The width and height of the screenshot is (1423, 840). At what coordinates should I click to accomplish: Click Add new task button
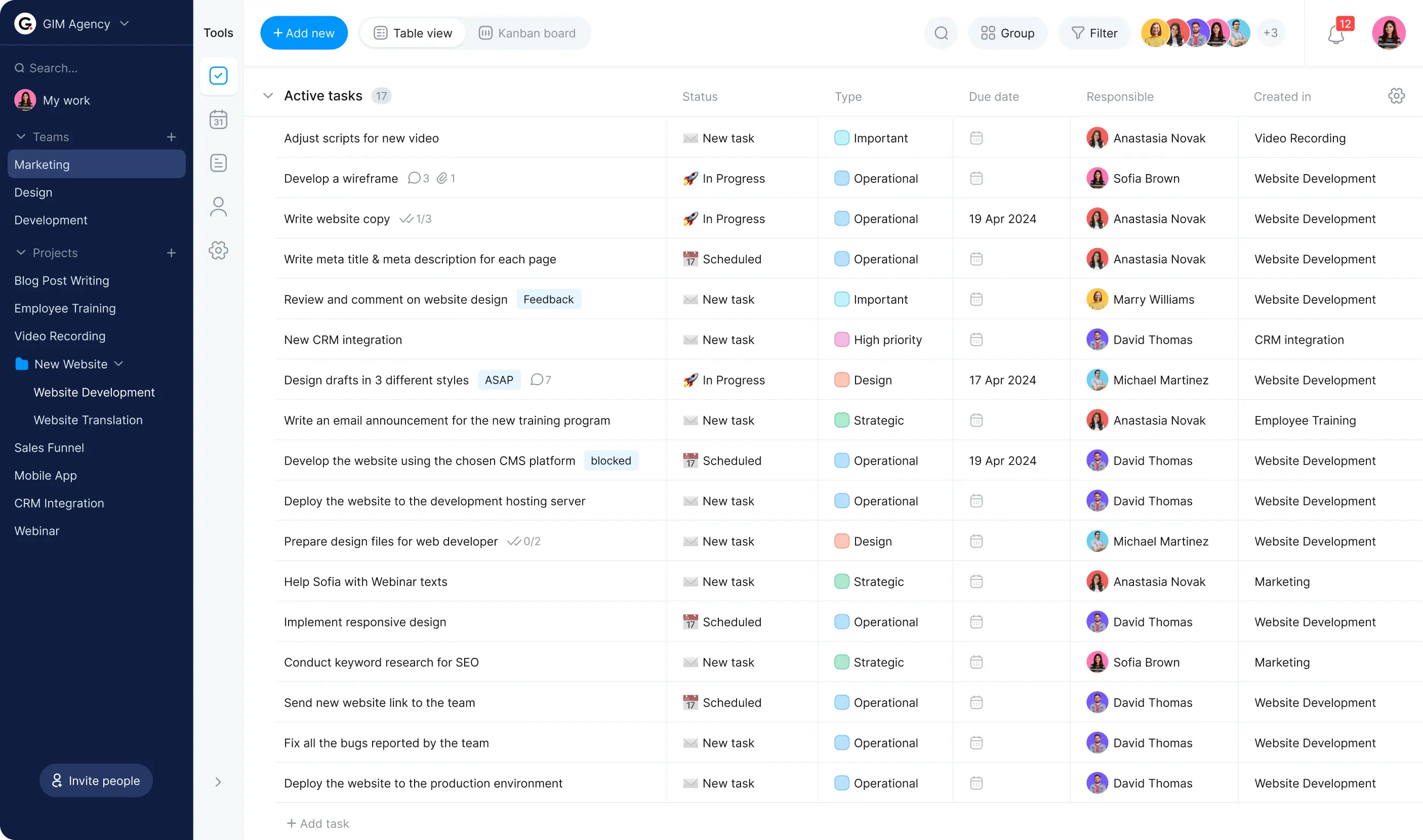point(302,33)
